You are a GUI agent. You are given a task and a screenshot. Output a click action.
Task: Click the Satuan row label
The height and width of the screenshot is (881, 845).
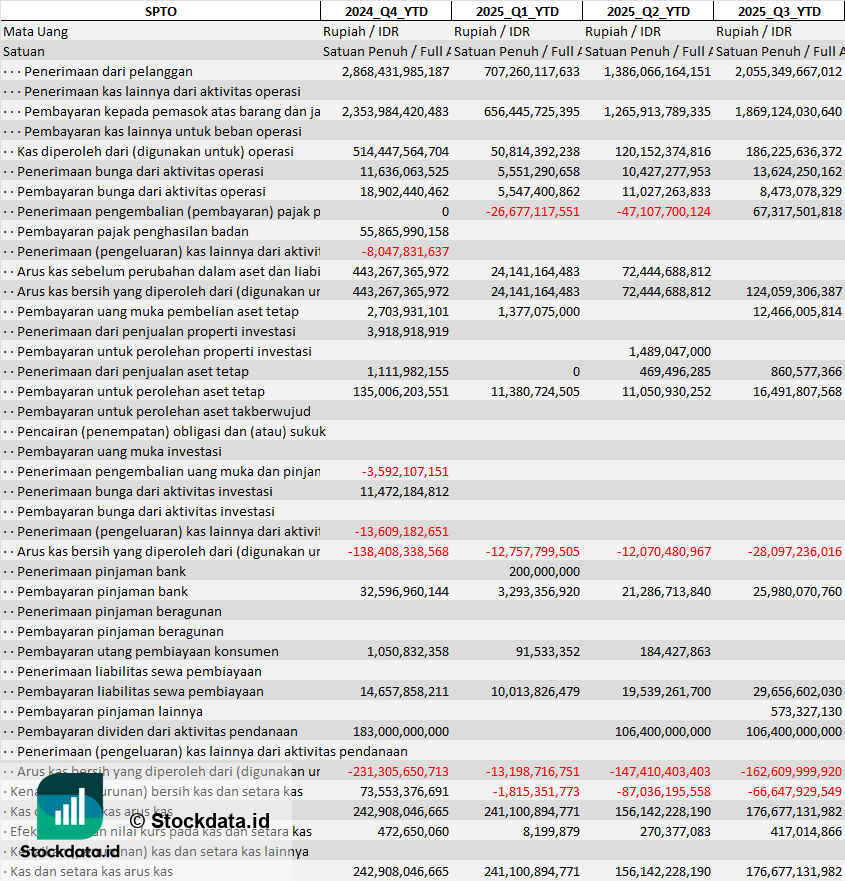pyautogui.click(x=24, y=52)
